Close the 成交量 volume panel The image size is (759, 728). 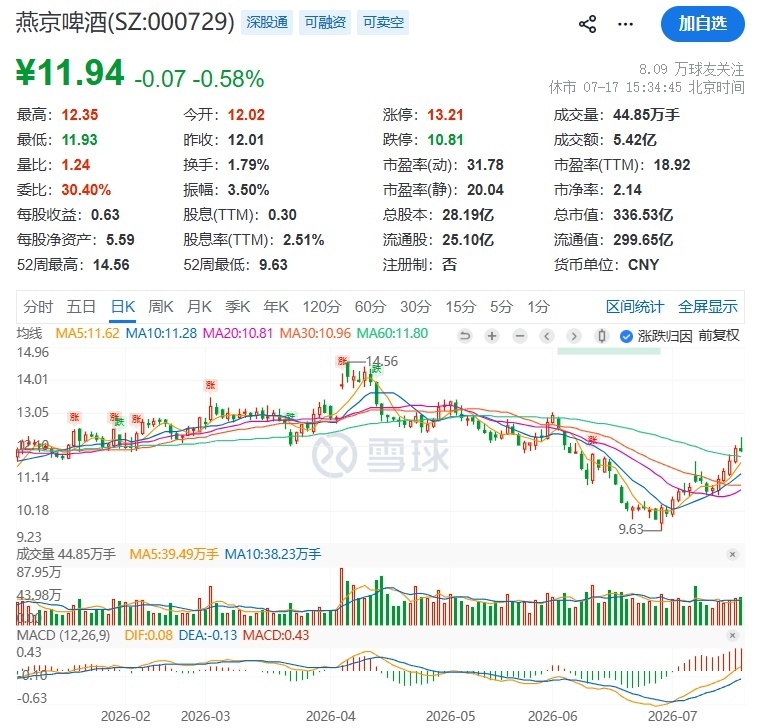click(x=732, y=554)
